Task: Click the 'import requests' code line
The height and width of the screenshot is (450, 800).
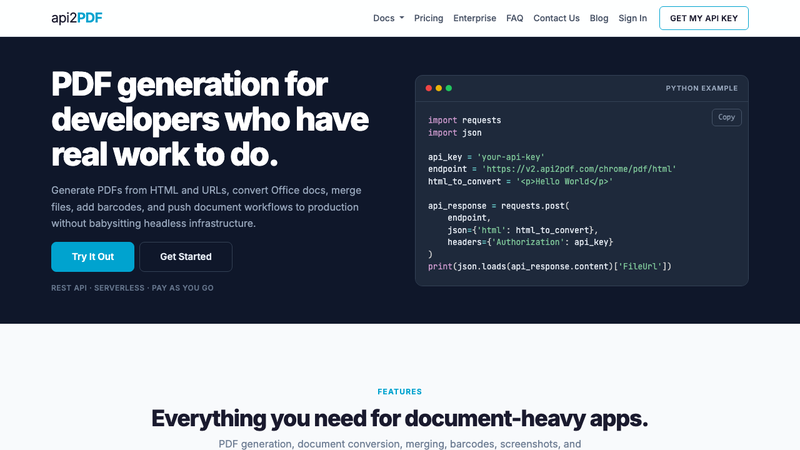Action: click(464, 120)
